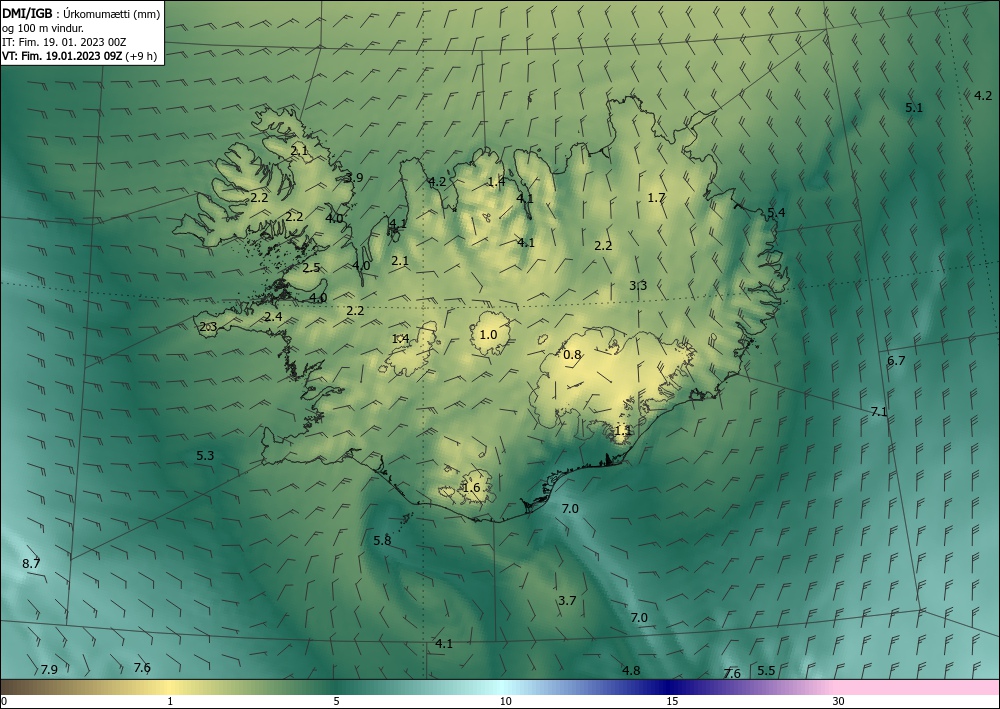Click the map value 5.4 on the east coast
The height and width of the screenshot is (709, 1000).
click(776, 212)
